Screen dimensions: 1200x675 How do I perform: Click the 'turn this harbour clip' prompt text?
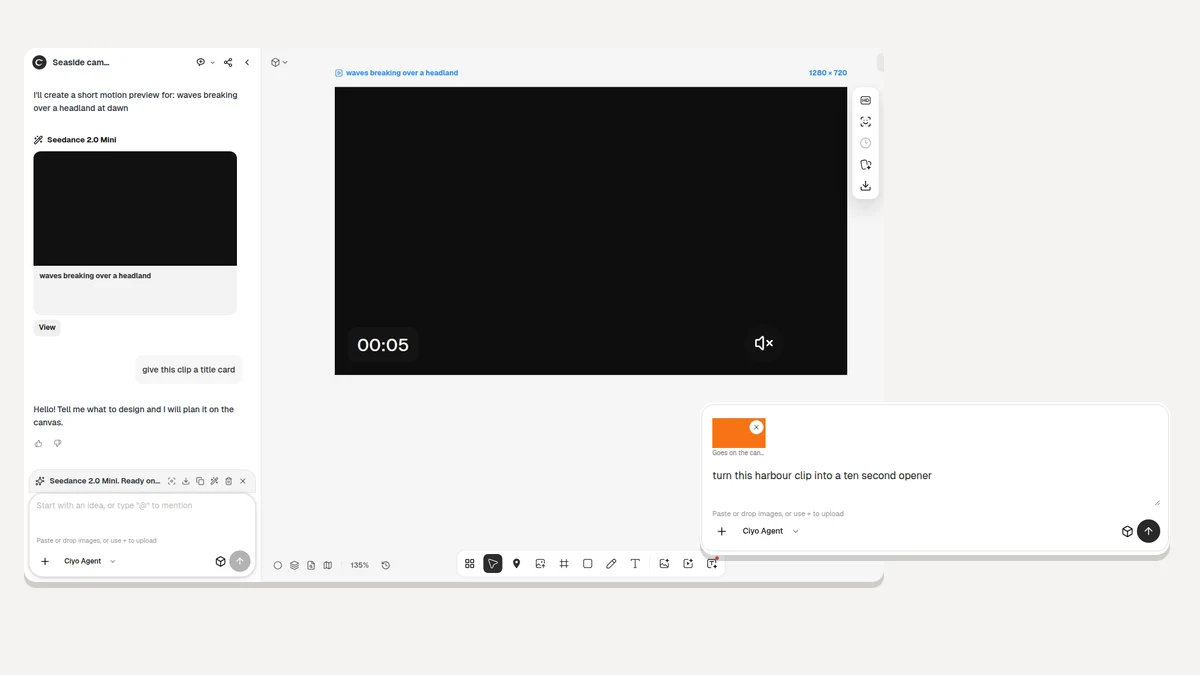pyautogui.click(x=822, y=476)
